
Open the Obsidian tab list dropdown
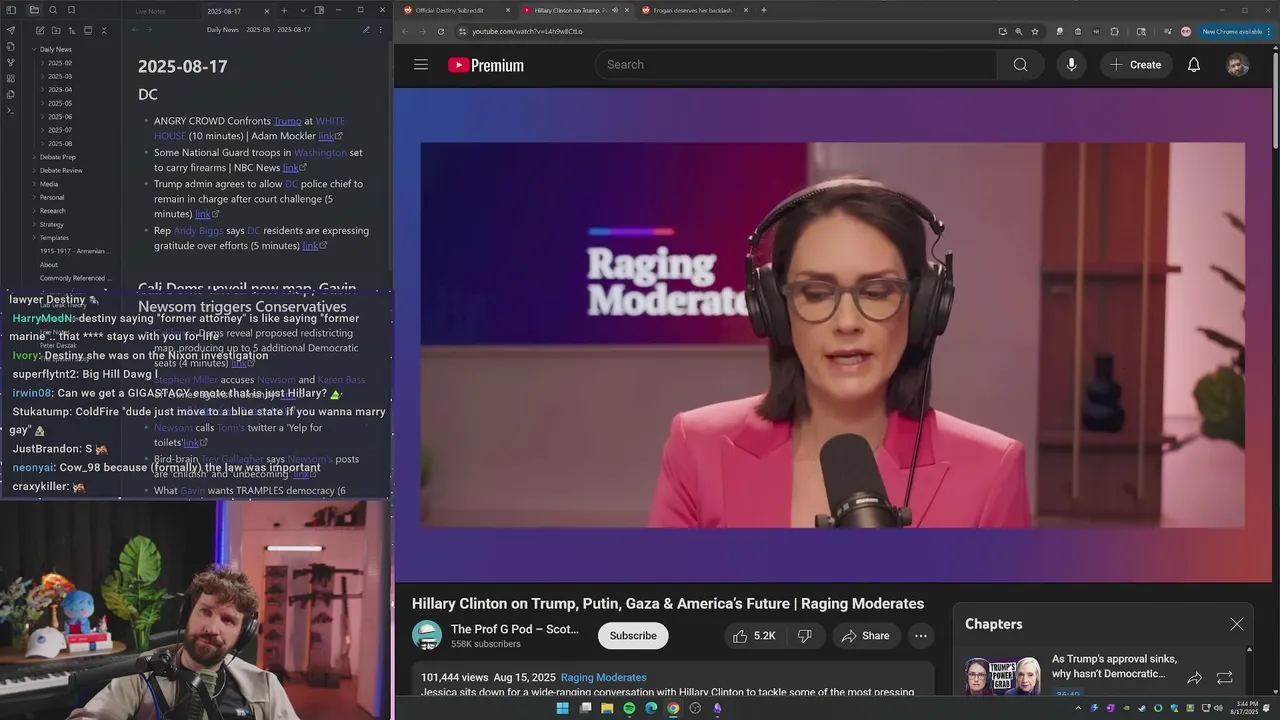point(303,10)
